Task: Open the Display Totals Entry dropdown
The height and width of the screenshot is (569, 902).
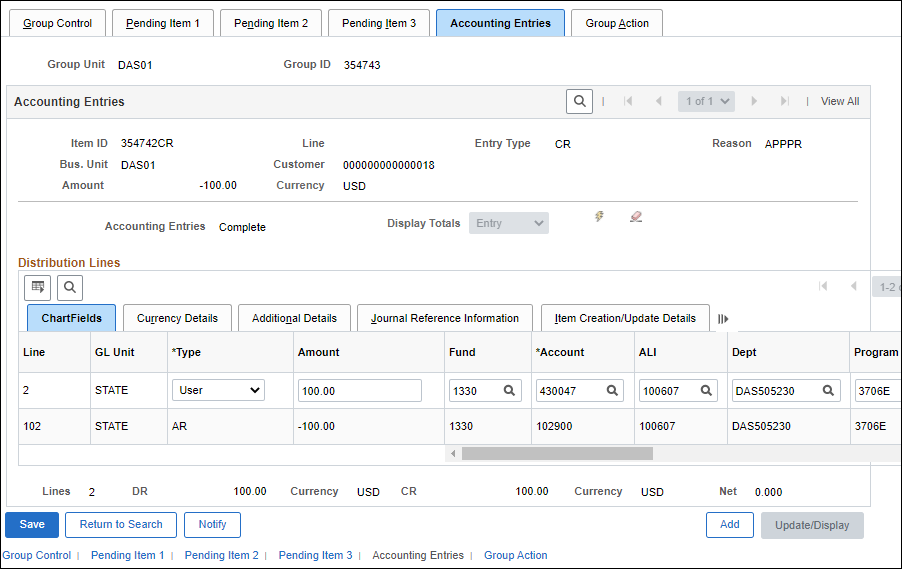Action: pyautogui.click(x=509, y=223)
